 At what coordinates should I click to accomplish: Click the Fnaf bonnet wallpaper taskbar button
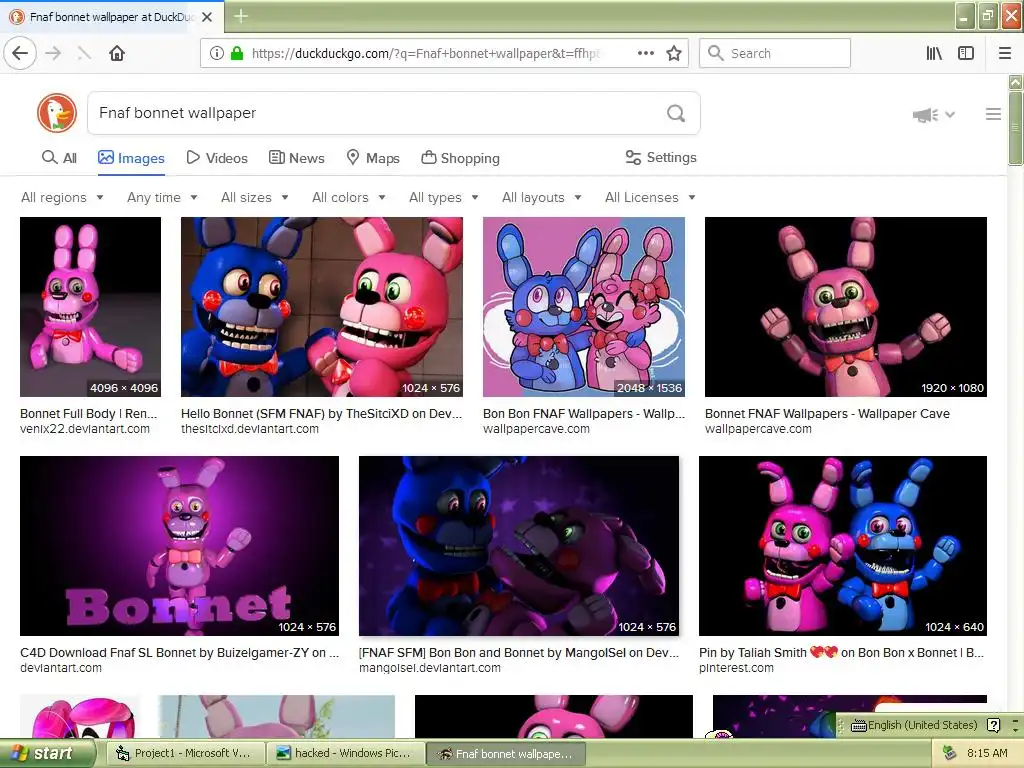[x=506, y=754]
